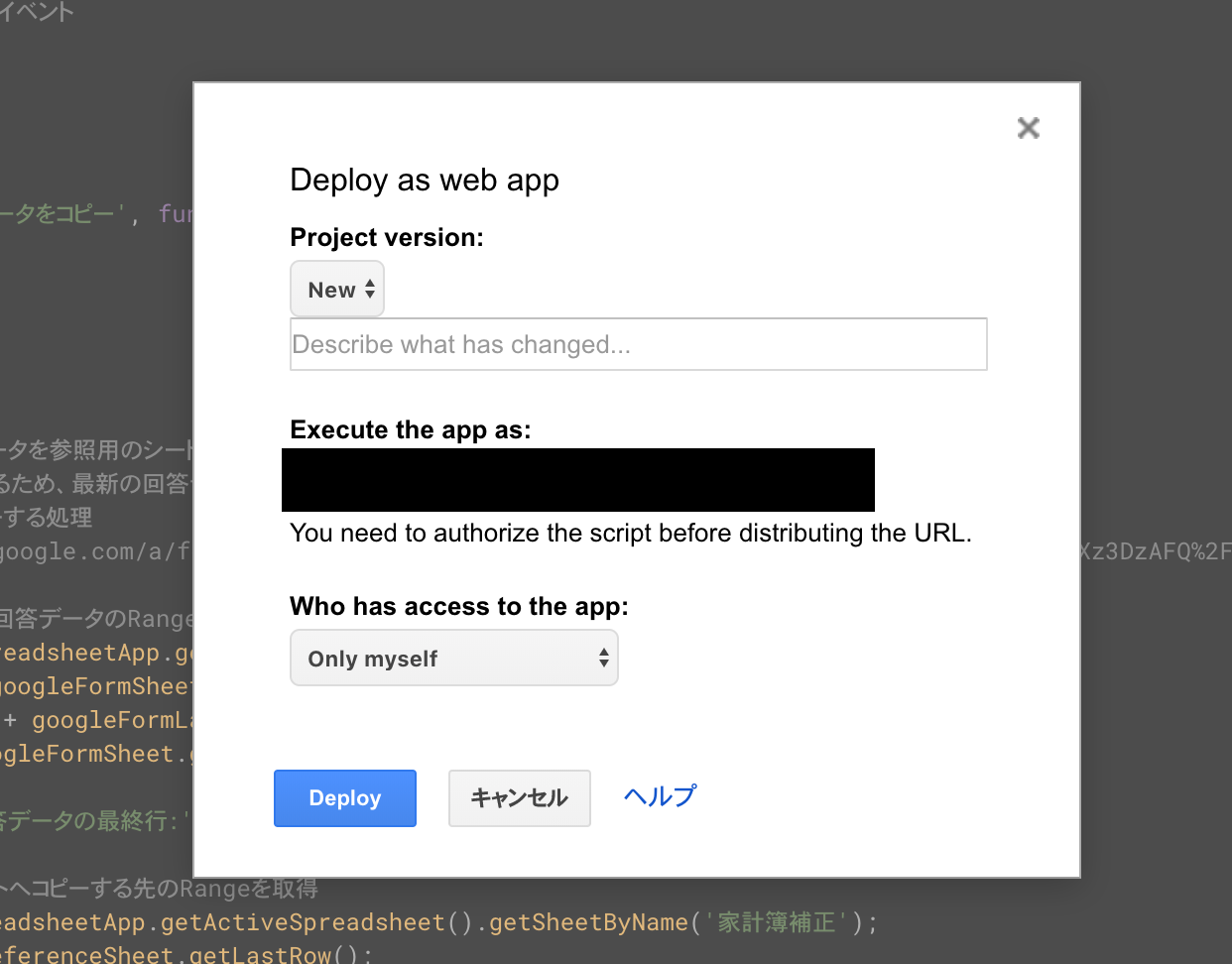Click the Project version label
This screenshot has height=964, width=1232.
click(387, 237)
